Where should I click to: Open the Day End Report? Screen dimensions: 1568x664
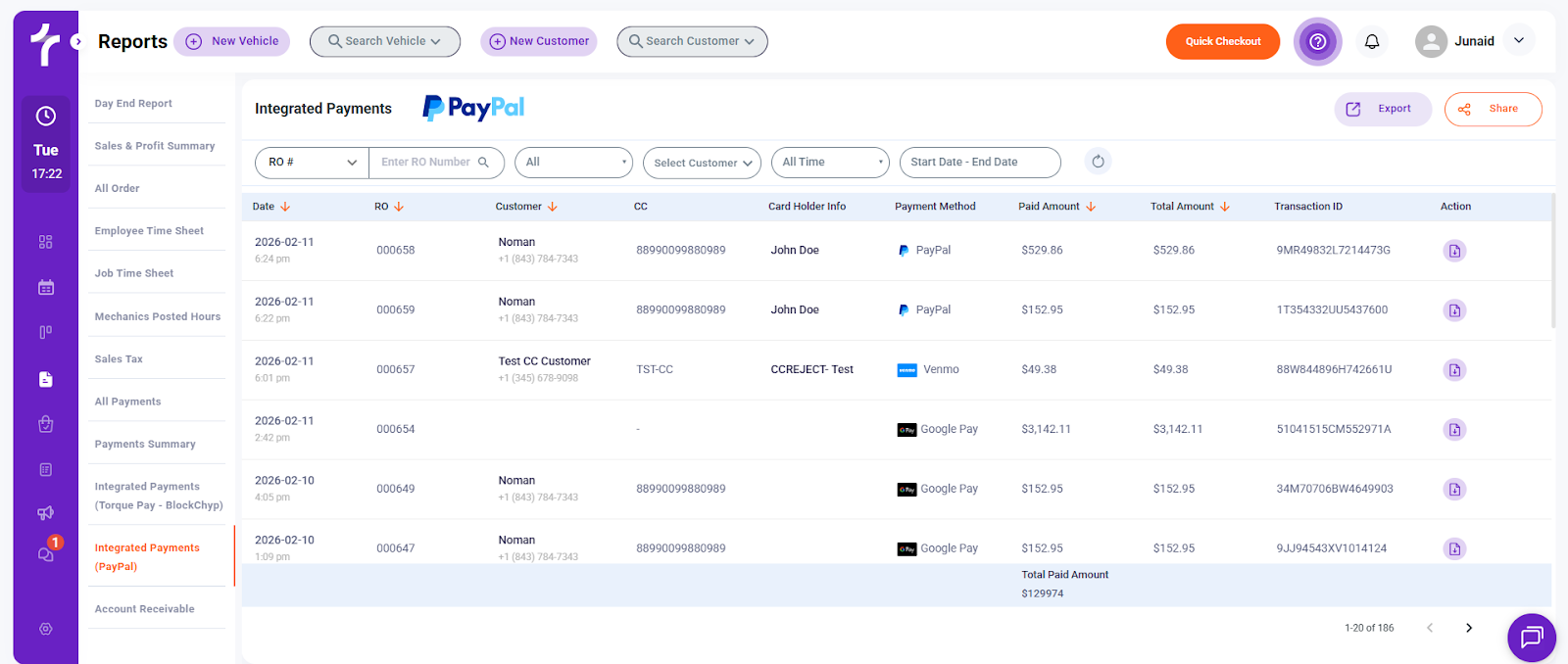(133, 104)
